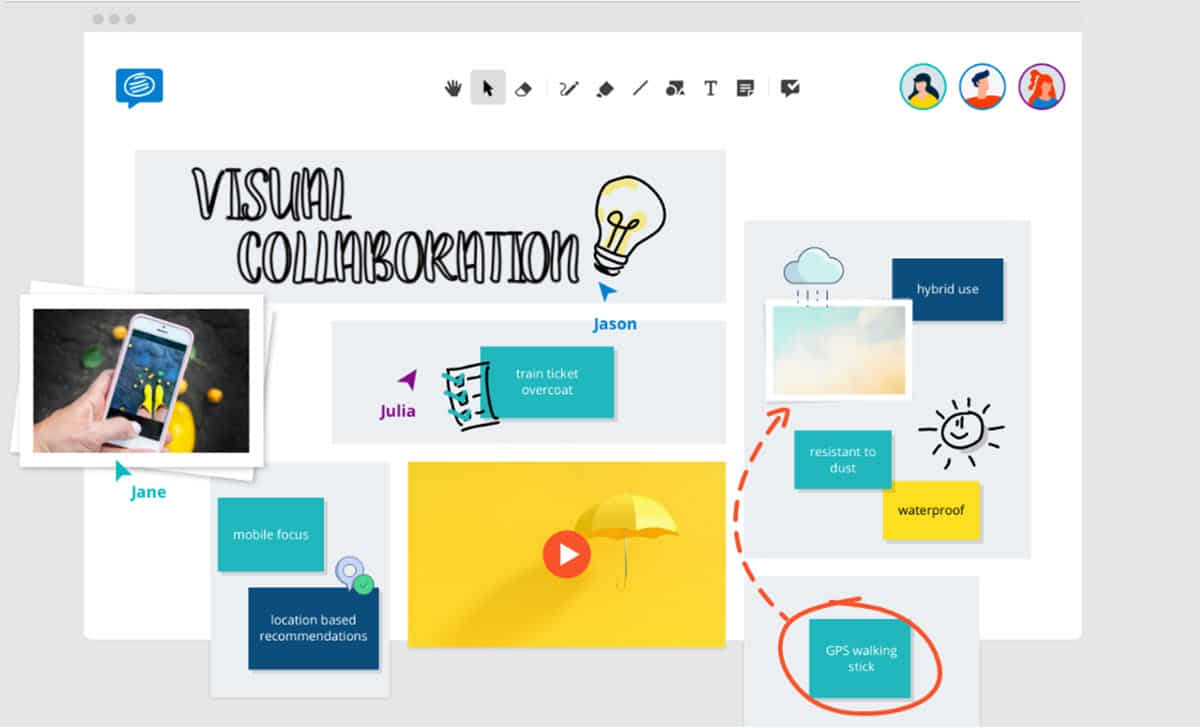The image size is (1200, 728).
Task: Pick the freehand Pen tool
Action: [569, 88]
